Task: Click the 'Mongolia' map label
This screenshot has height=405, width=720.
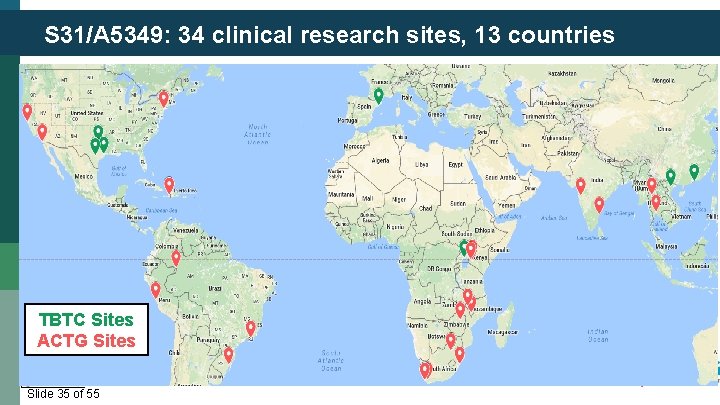Action: [664, 80]
